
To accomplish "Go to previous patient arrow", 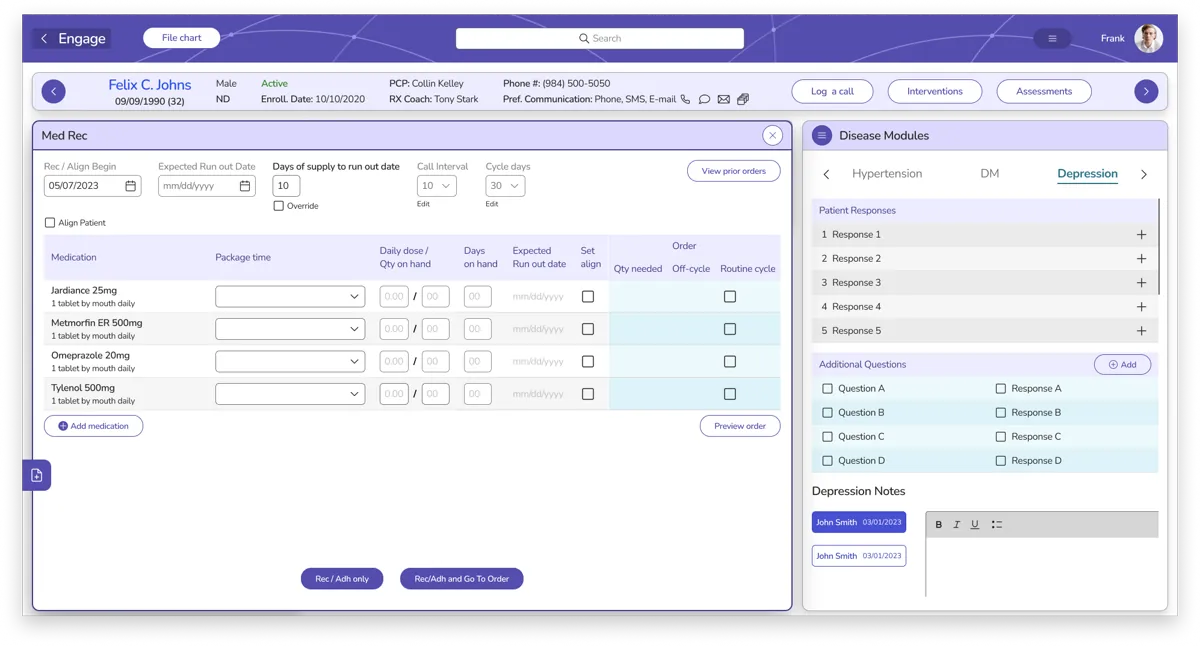I will click(54, 91).
